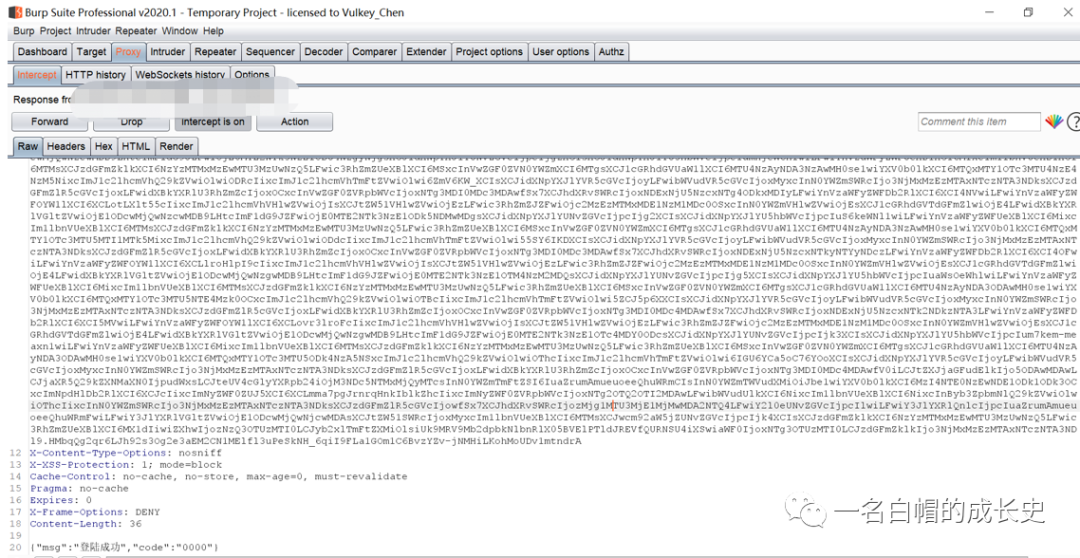The image size is (1080, 558).
Task: Switch to the Repeater tab
Action: pos(215,52)
